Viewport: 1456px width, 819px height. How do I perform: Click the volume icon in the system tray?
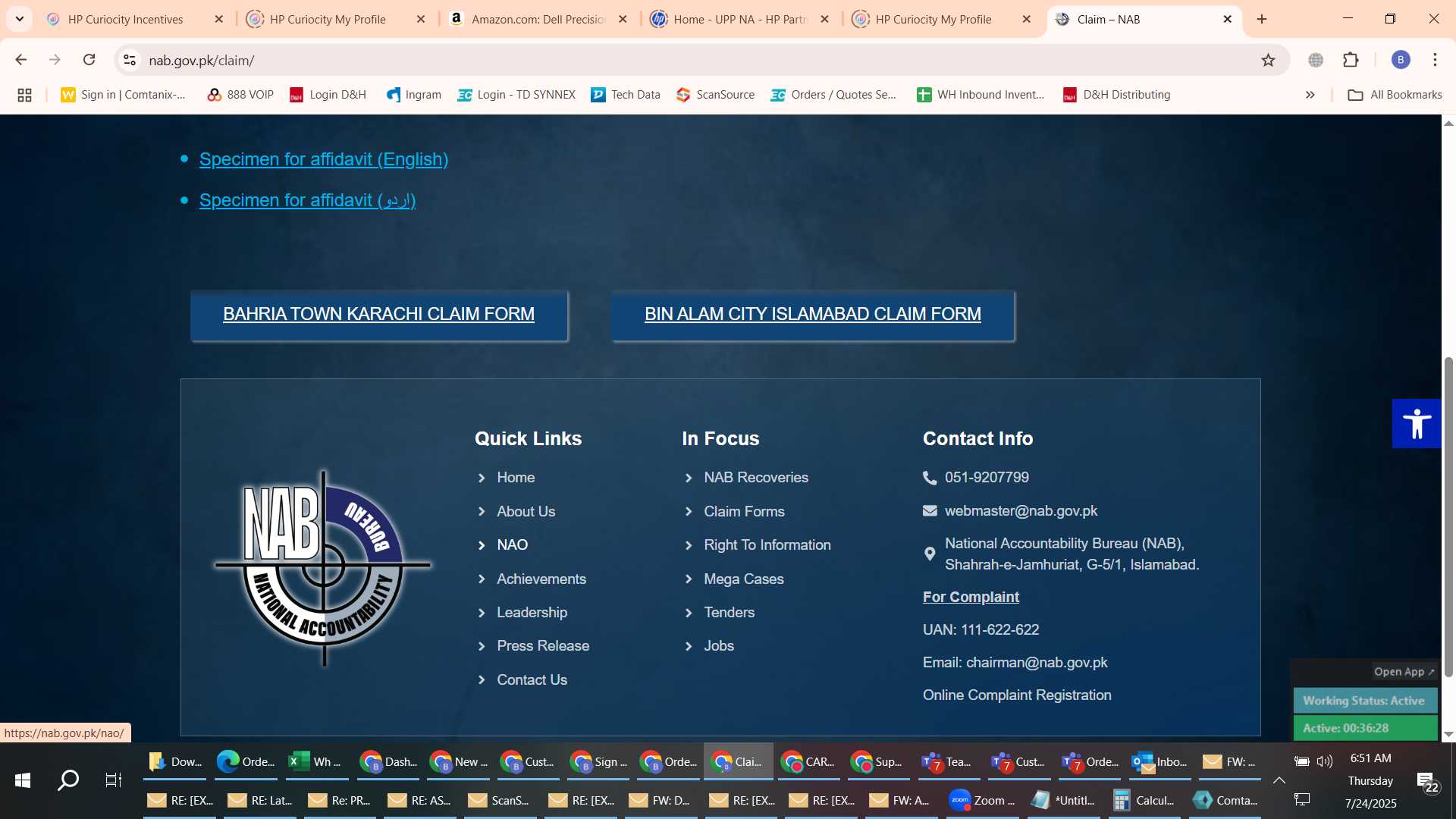(1325, 761)
